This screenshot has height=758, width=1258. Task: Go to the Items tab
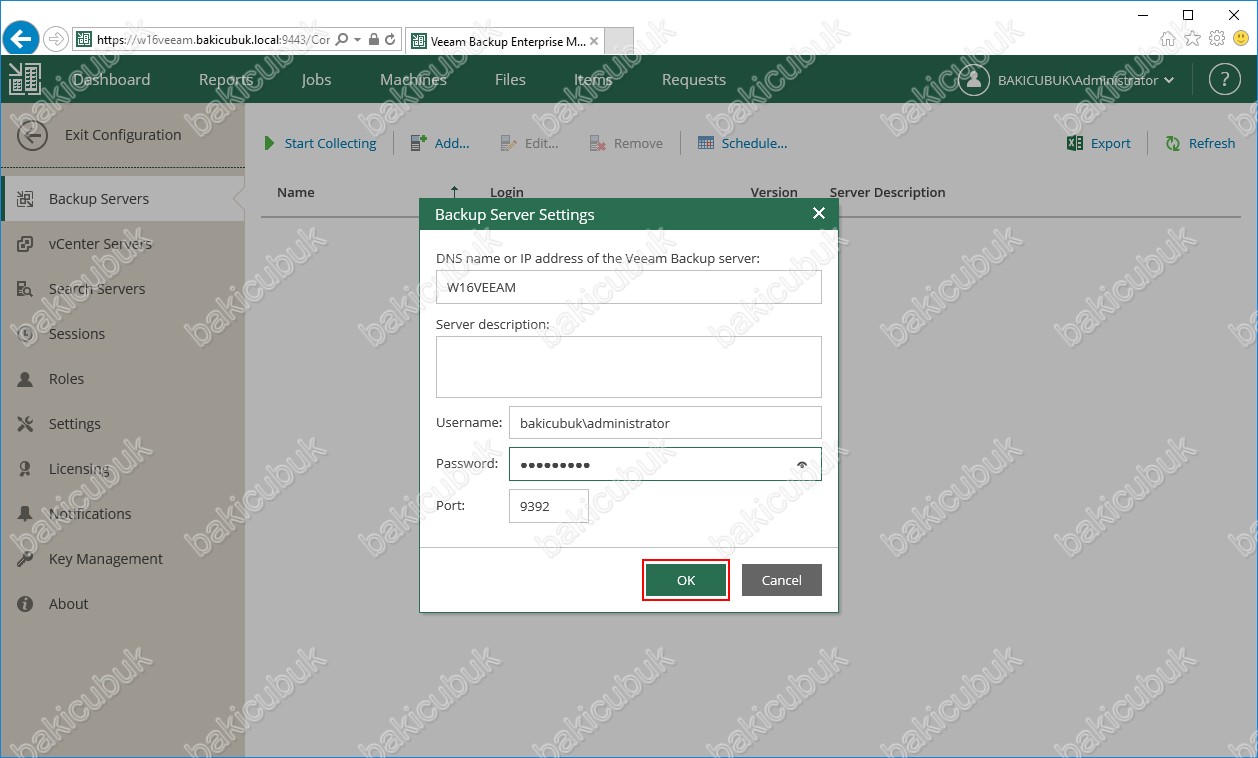pyautogui.click(x=593, y=80)
